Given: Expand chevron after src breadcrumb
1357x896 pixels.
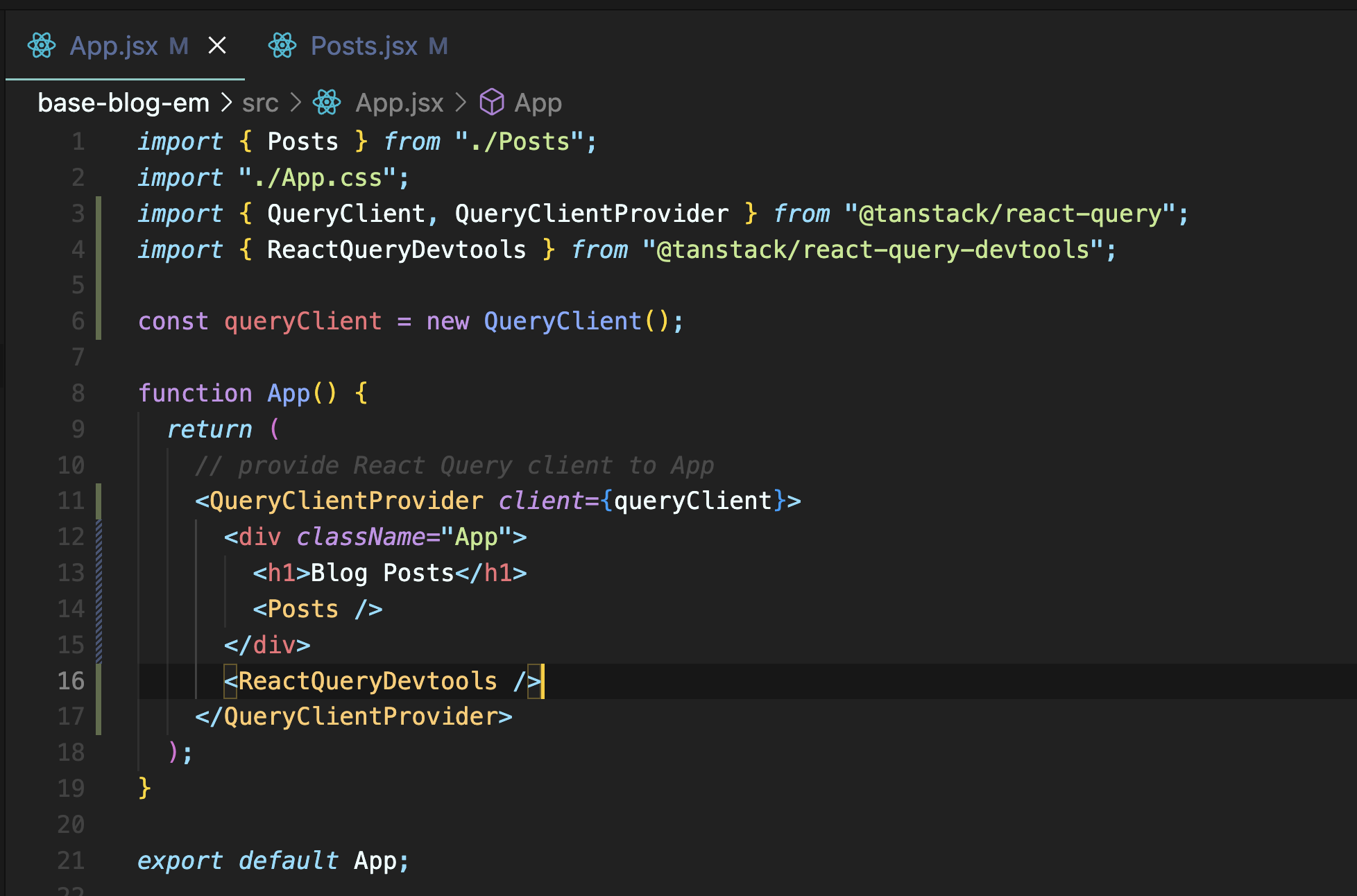Looking at the screenshot, I should coord(296,103).
